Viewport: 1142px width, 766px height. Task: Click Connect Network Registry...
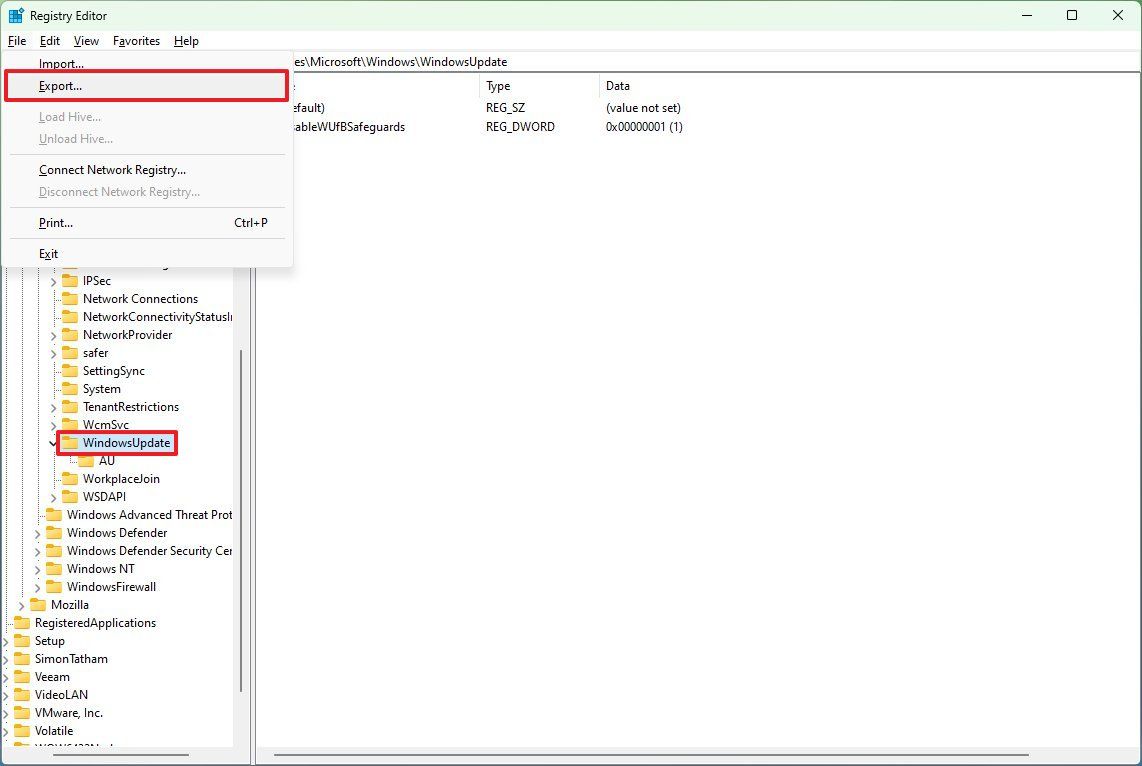[x=112, y=169]
